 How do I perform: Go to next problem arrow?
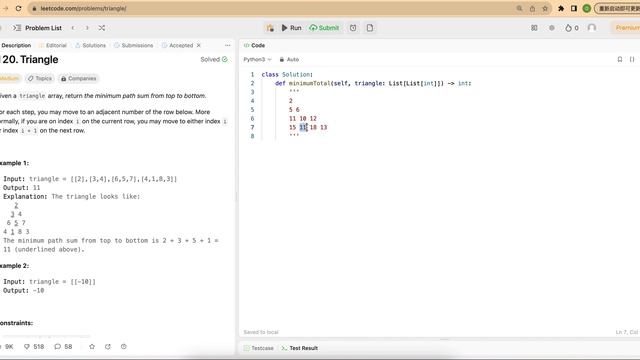tap(87, 28)
